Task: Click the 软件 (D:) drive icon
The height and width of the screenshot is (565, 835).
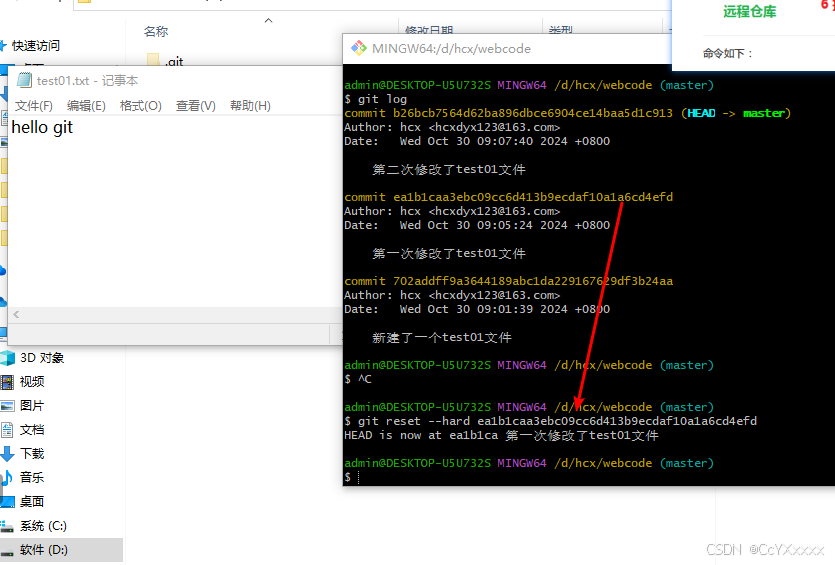Action: pos(7,552)
